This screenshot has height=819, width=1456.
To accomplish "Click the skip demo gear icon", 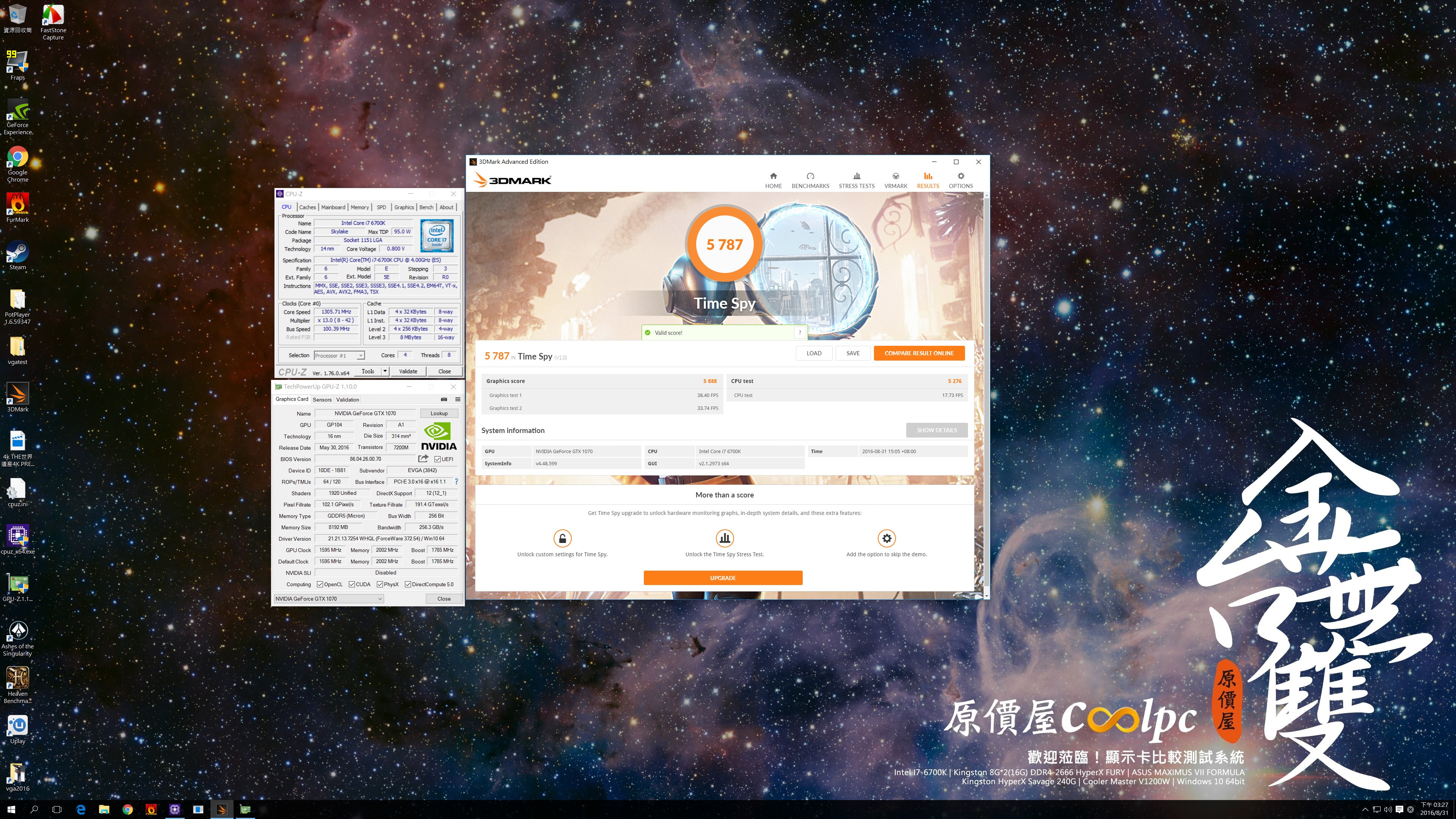I will (886, 538).
